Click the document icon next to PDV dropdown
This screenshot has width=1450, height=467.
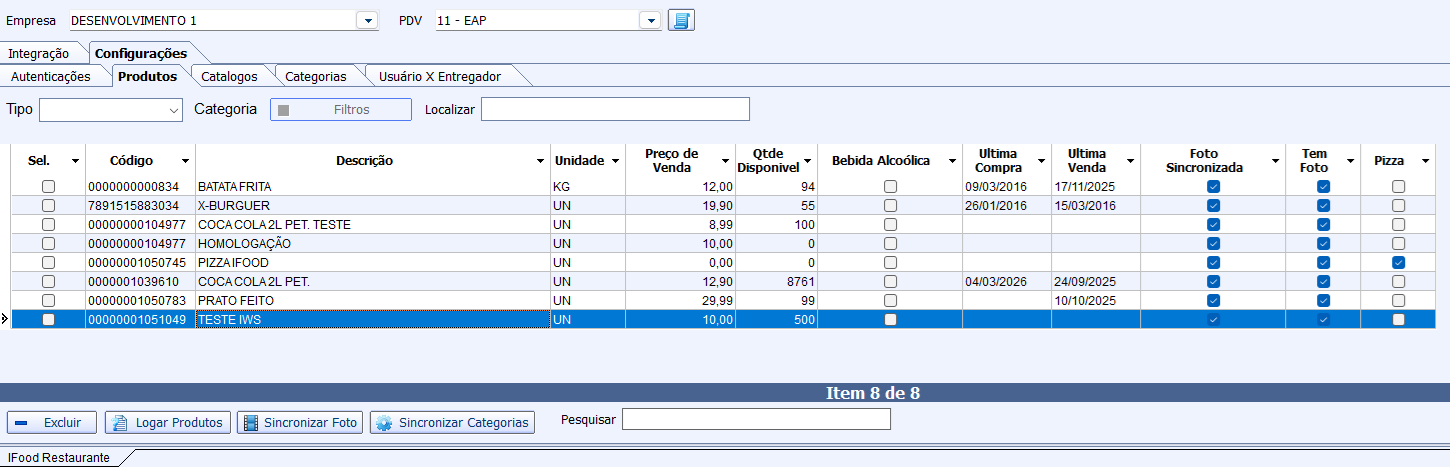[x=681, y=21]
